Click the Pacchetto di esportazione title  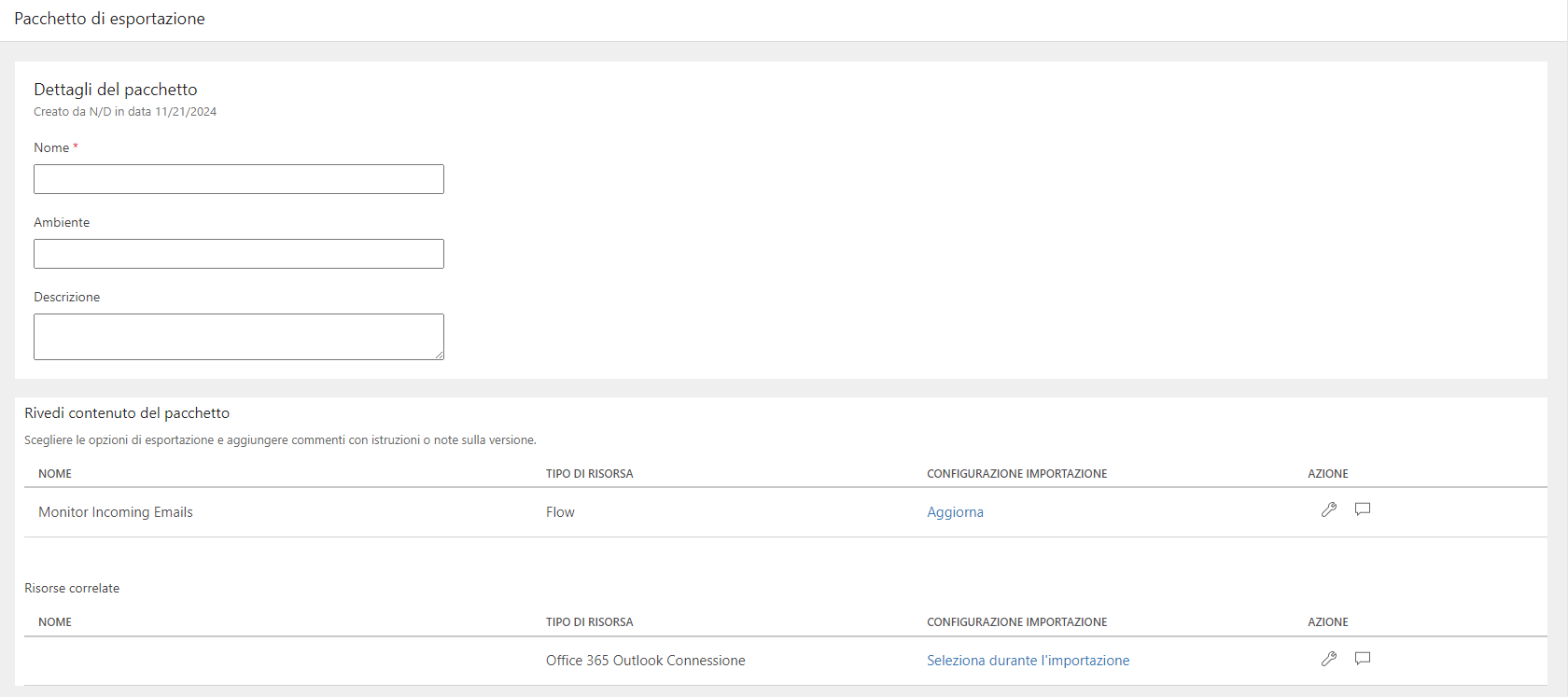coord(109,19)
